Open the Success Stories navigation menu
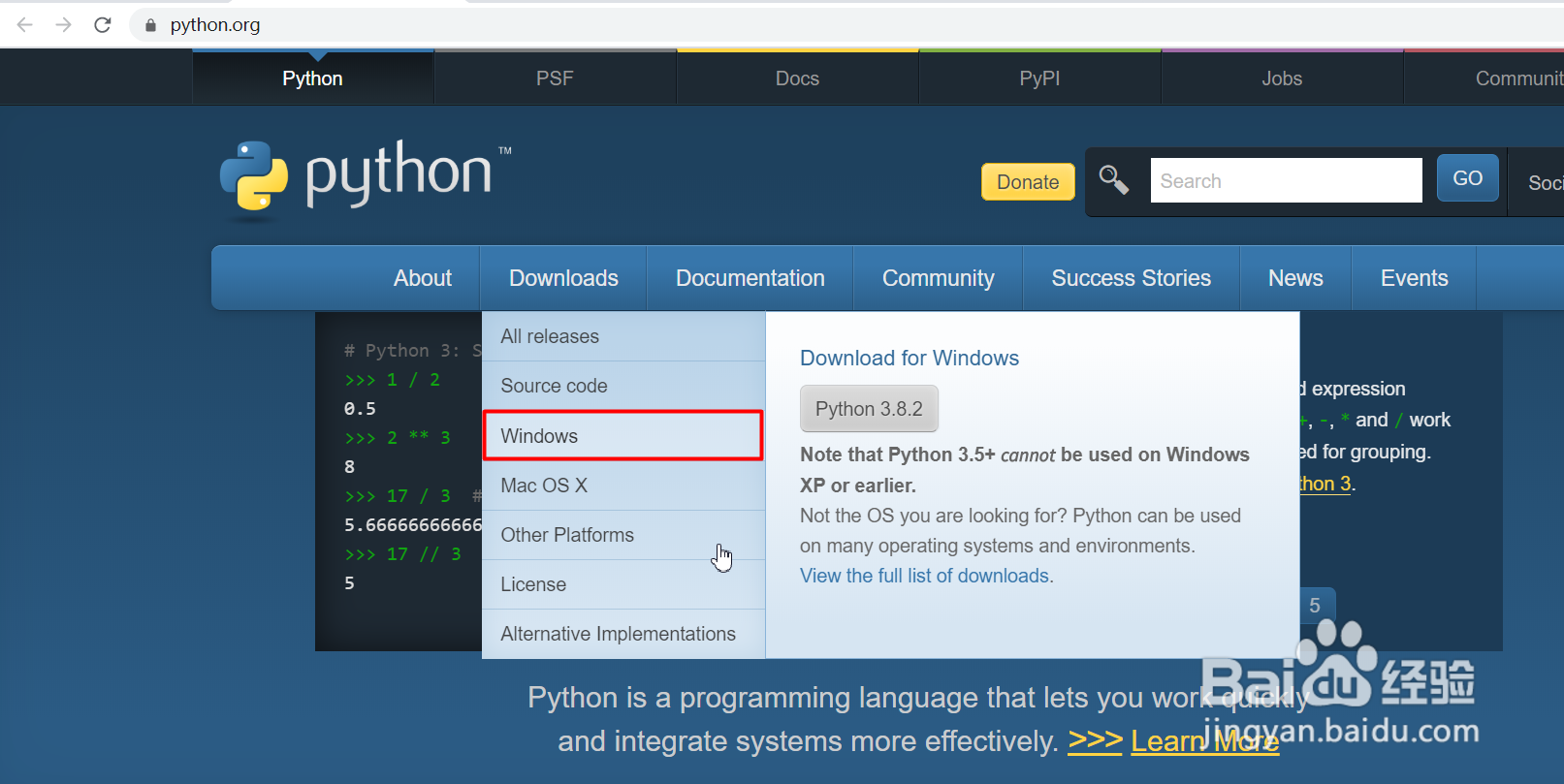The height and width of the screenshot is (784, 1564). pyautogui.click(x=1131, y=278)
